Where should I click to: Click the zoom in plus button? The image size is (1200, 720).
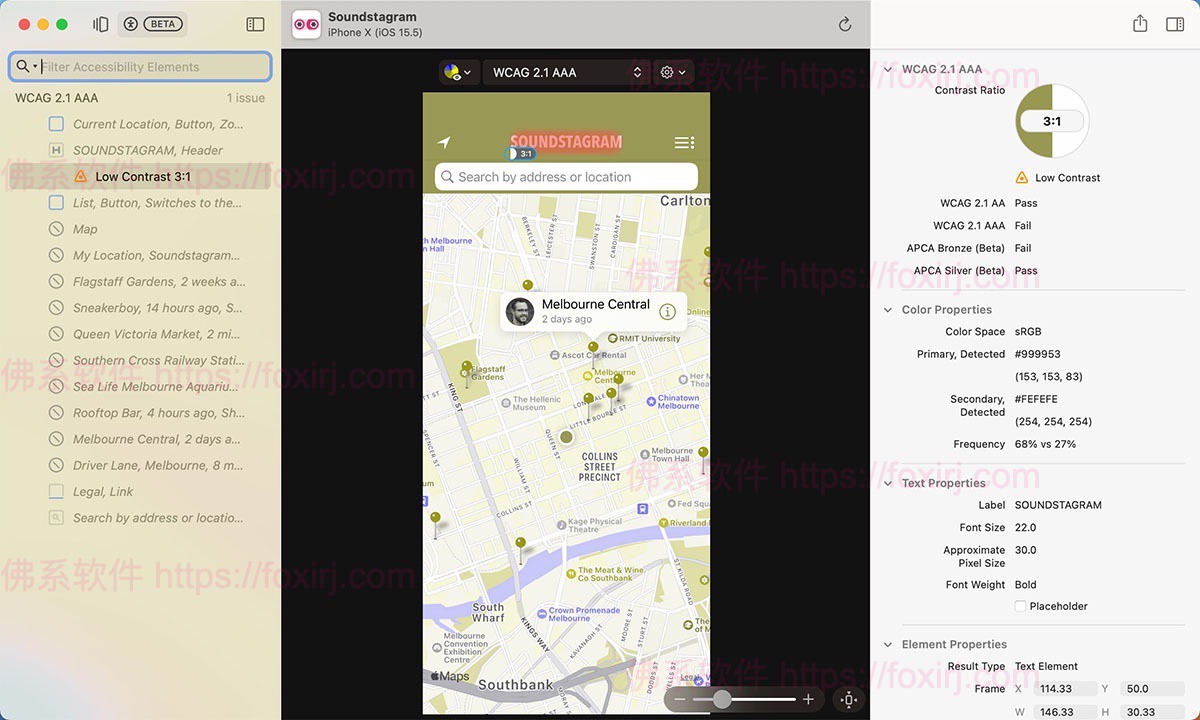tap(809, 700)
